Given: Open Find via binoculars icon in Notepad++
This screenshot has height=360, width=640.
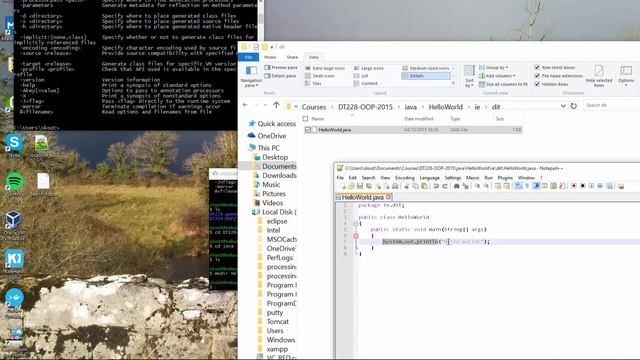Looking at the screenshot, I should 456,186.
